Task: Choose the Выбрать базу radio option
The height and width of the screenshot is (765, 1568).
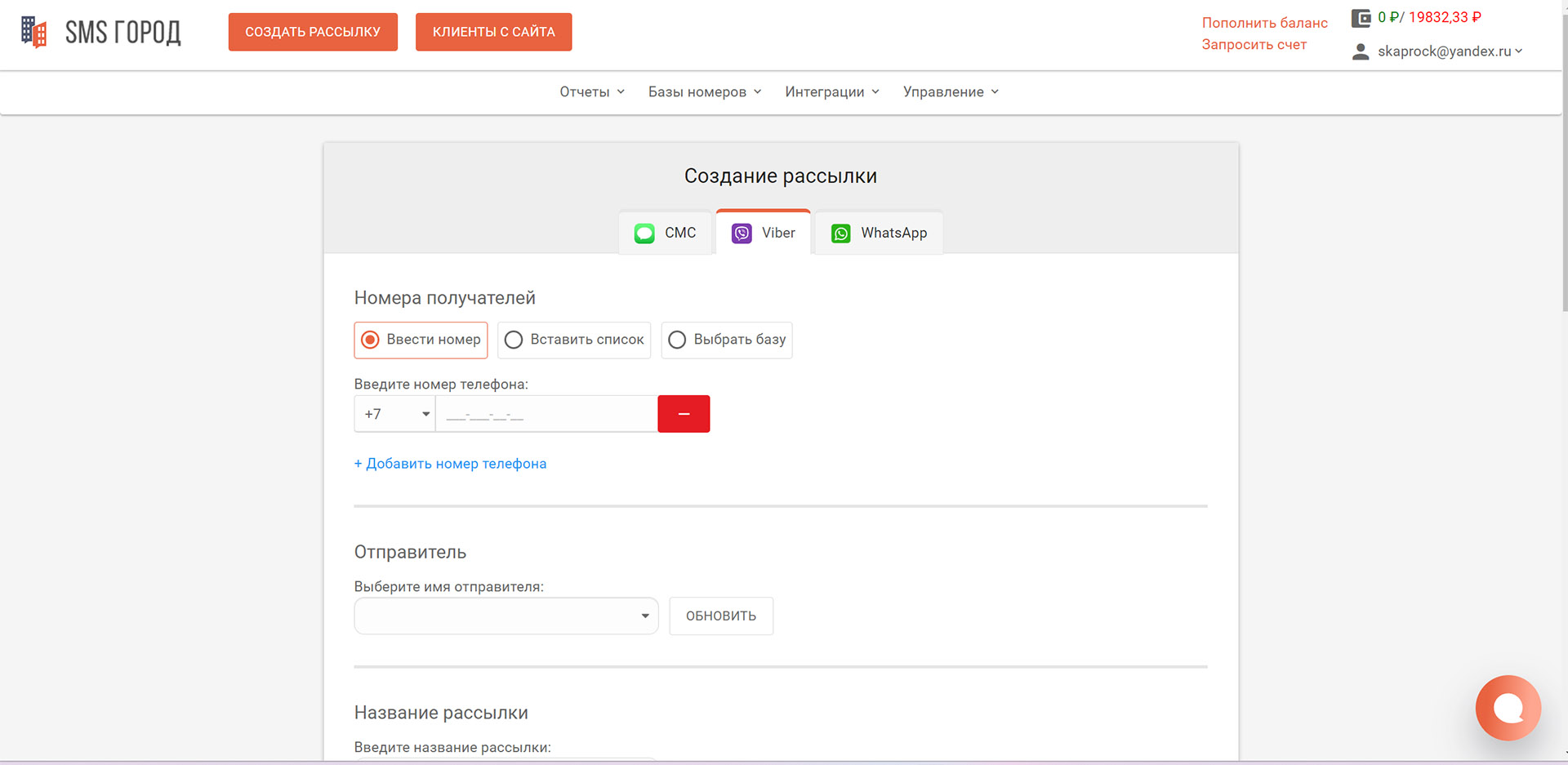Action: click(677, 340)
